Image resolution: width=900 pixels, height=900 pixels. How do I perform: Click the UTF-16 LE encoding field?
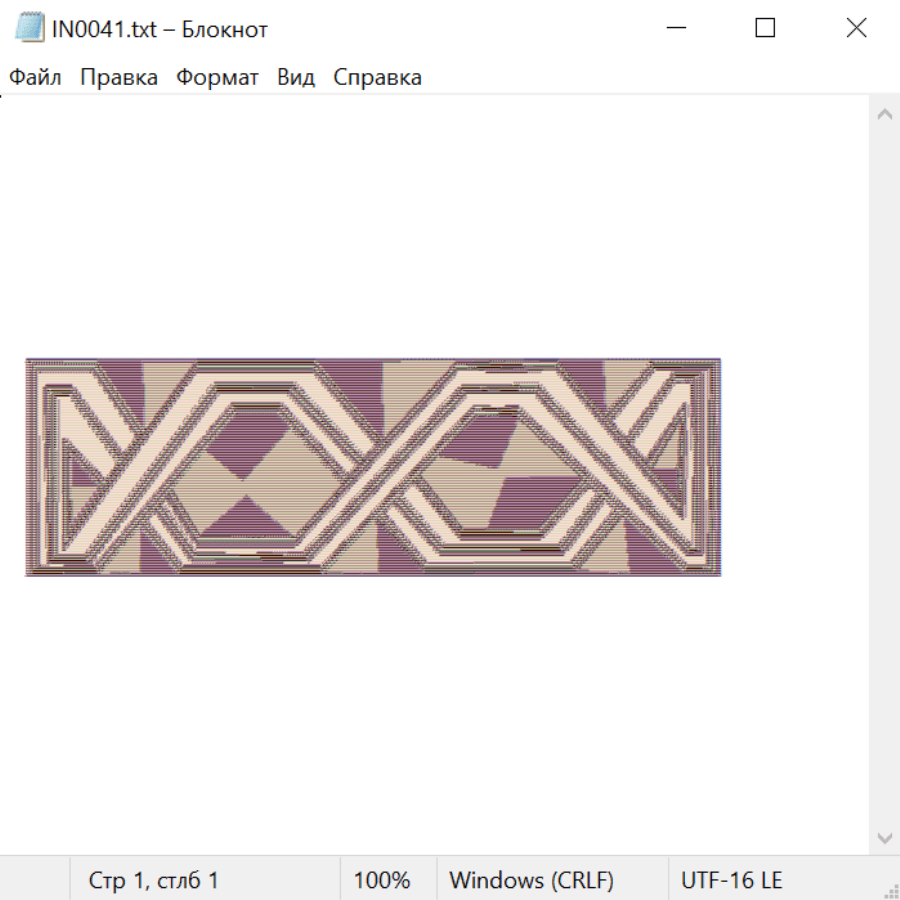coord(731,881)
